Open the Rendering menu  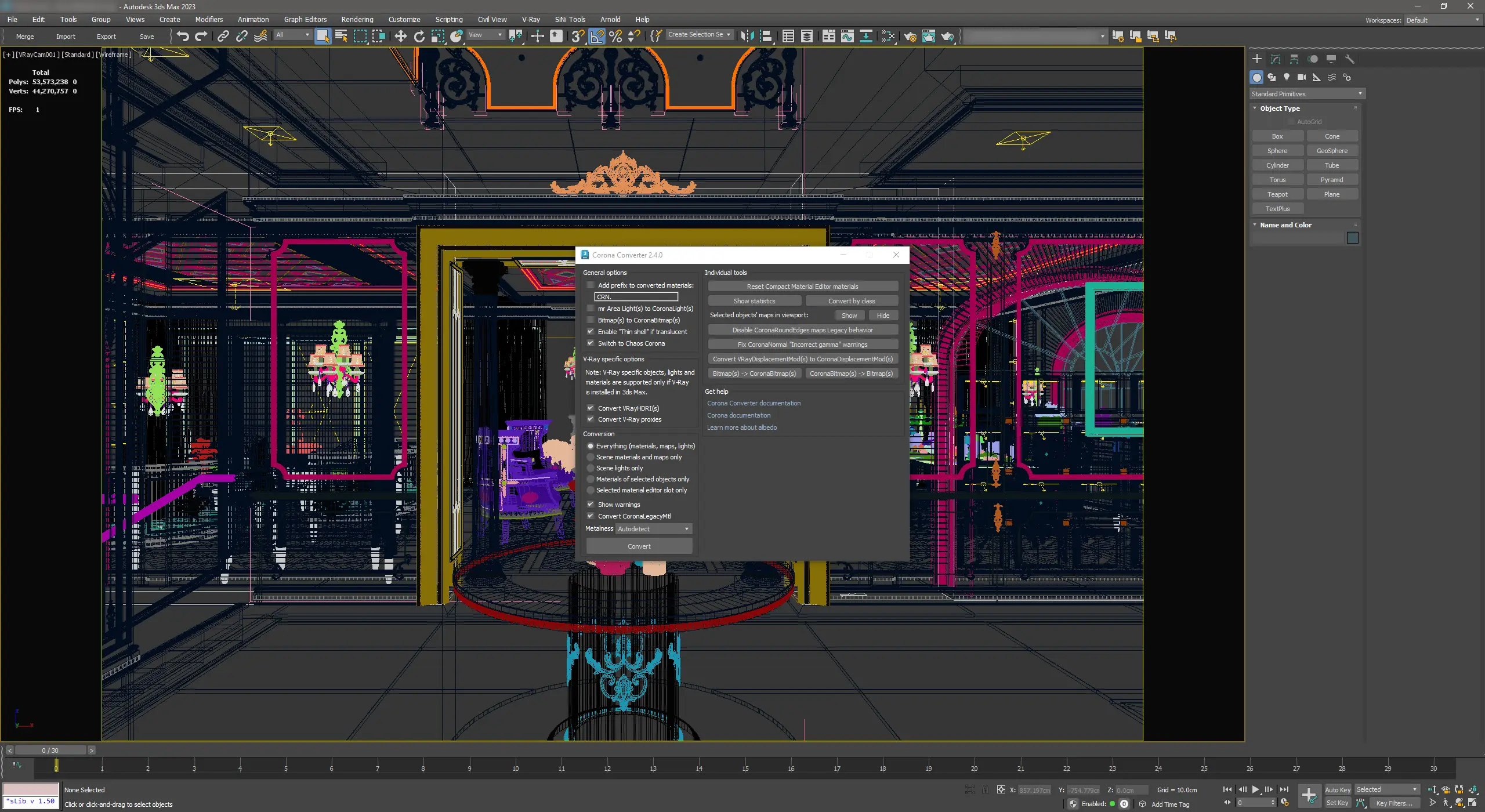[357, 19]
